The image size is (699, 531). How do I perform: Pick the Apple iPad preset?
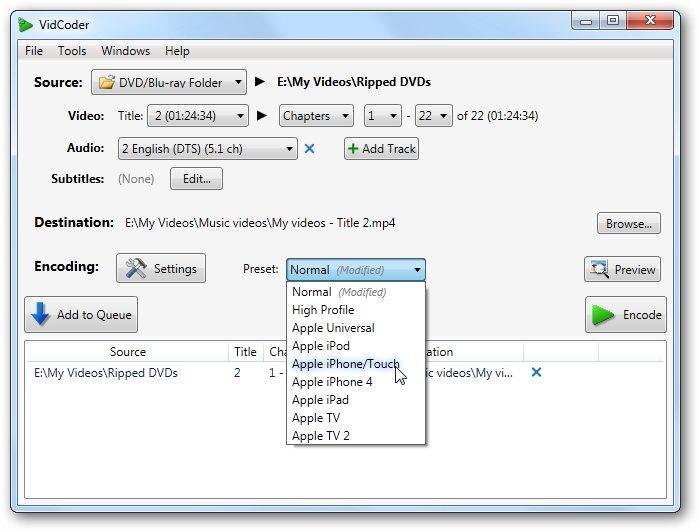pos(356,399)
